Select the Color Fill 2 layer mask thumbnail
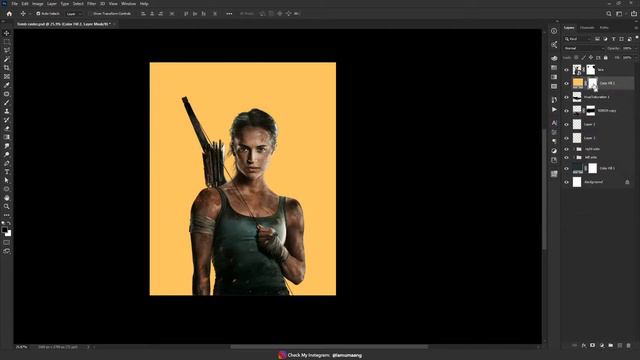This screenshot has height=360, width=640. point(593,83)
